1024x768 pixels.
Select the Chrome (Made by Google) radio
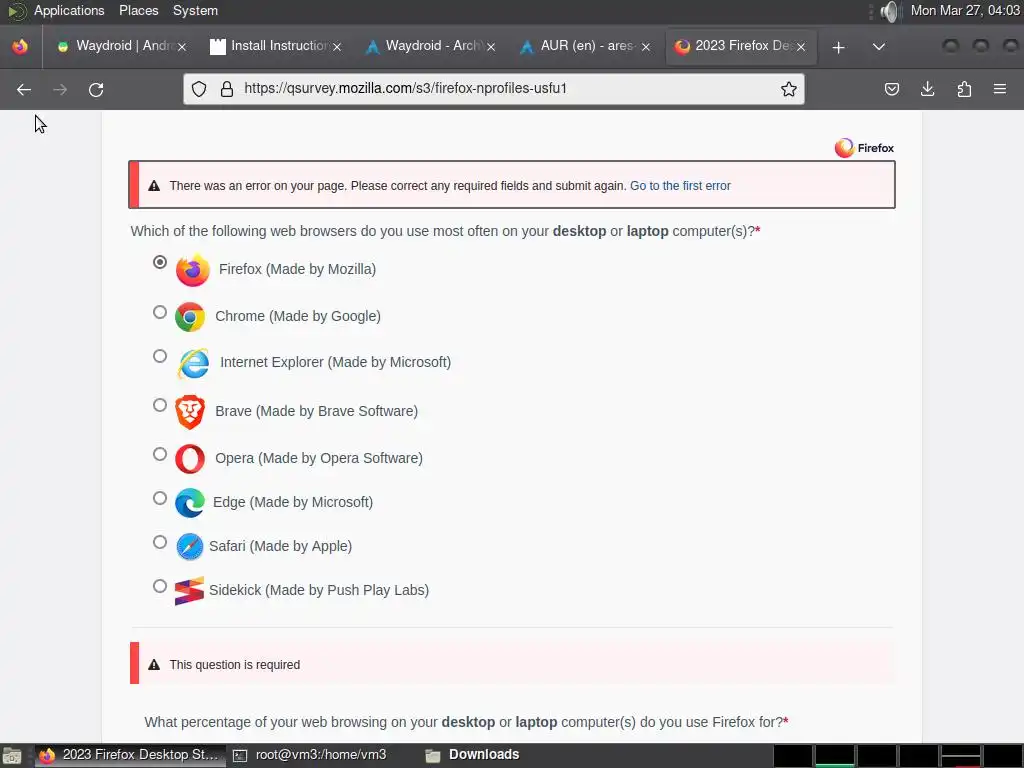160,312
